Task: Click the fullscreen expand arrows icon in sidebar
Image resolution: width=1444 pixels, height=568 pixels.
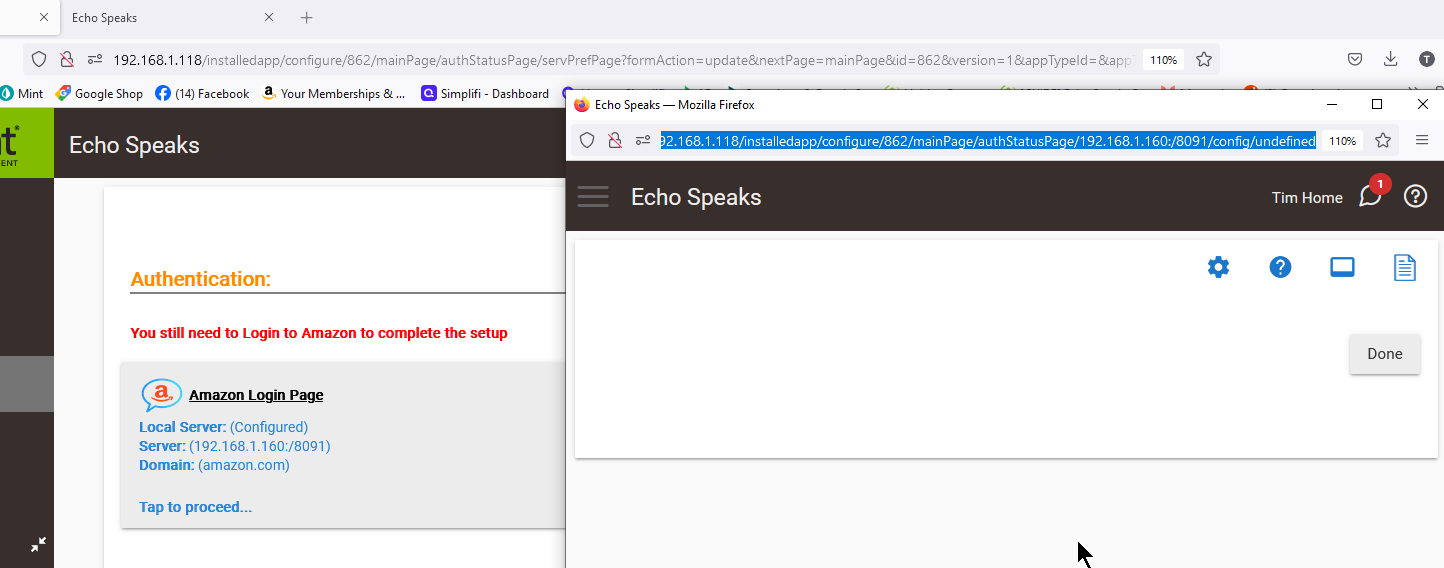Action: (38, 545)
